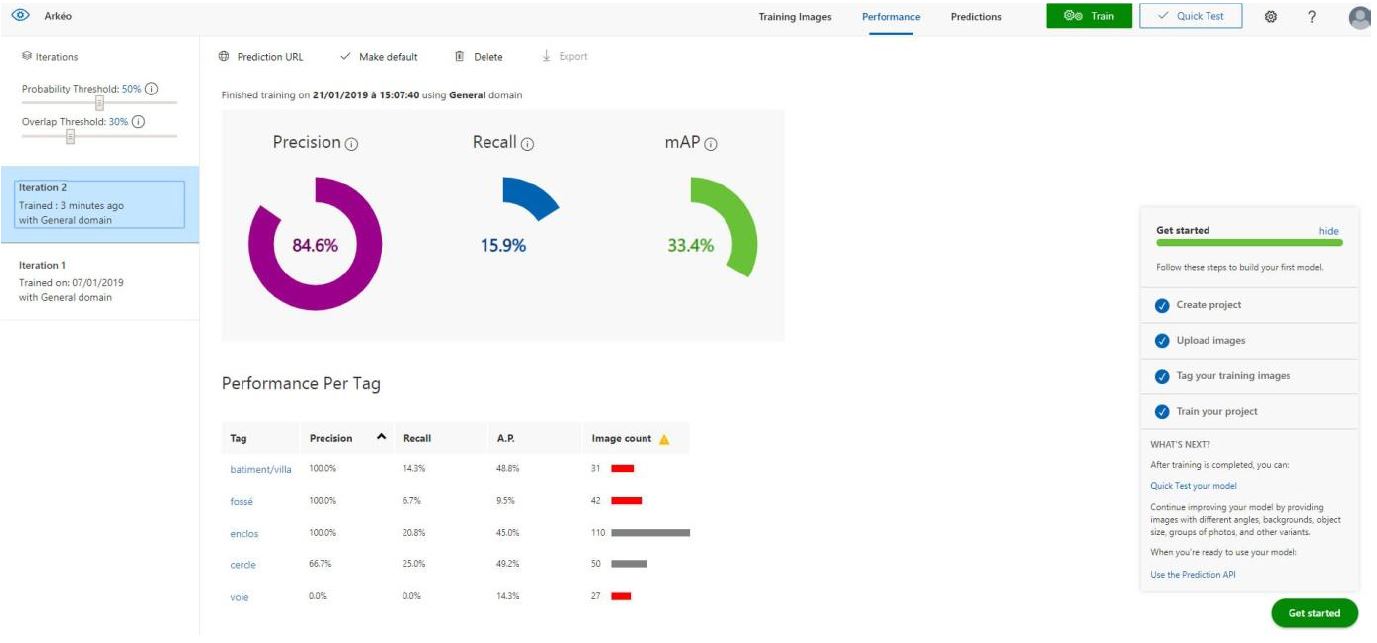Click Make default in the toolbar
Screen dimensions: 1377x643
click(379, 57)
